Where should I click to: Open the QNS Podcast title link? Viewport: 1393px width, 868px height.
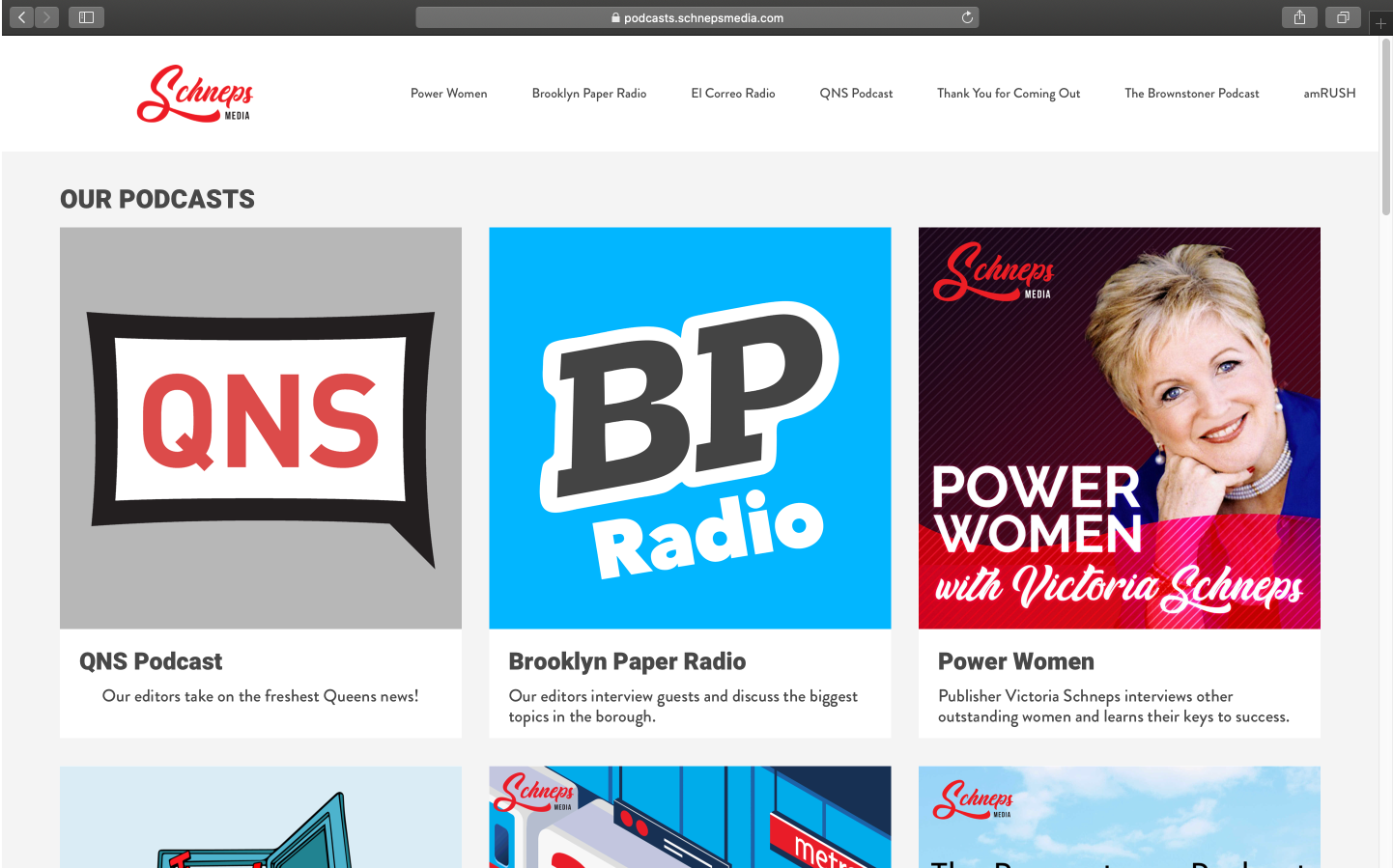151,661
